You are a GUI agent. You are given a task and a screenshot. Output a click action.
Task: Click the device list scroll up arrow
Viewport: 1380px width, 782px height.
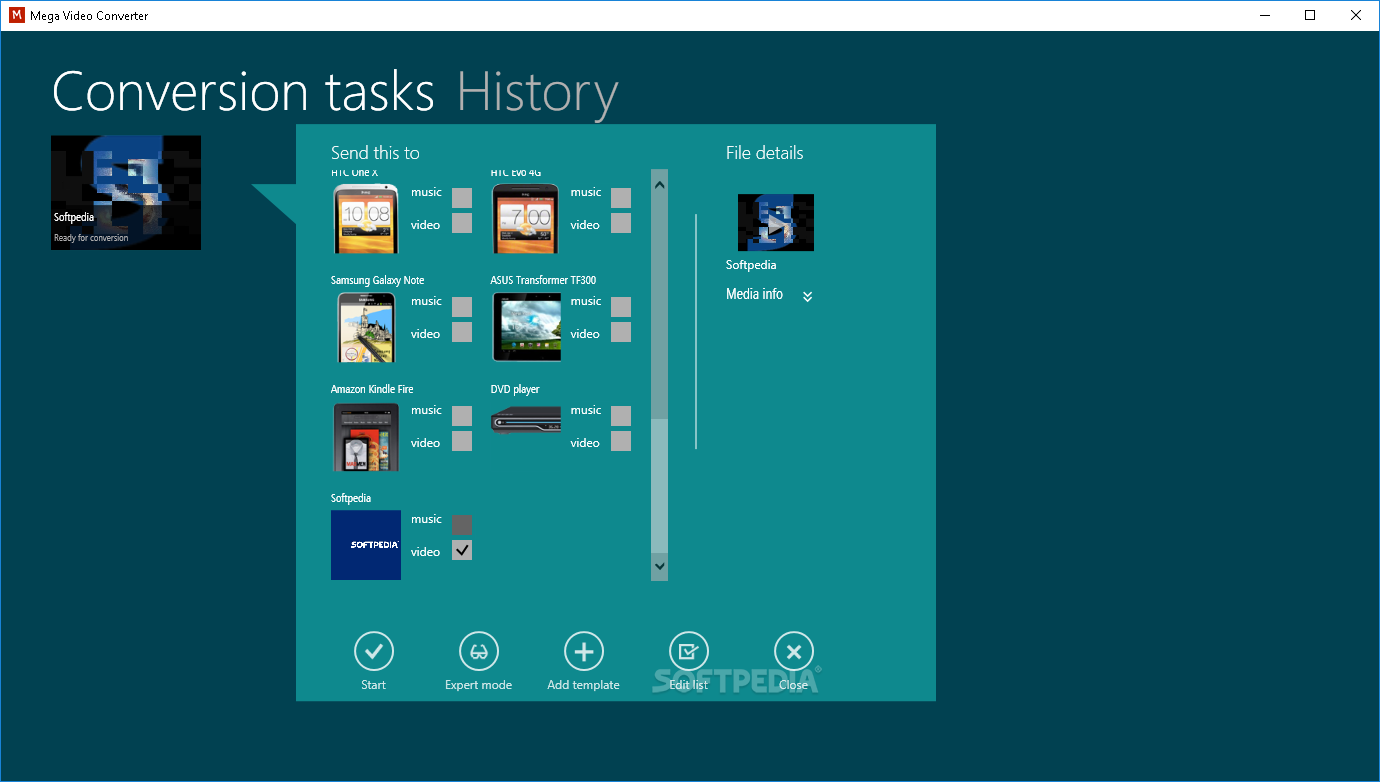(659, 184)
